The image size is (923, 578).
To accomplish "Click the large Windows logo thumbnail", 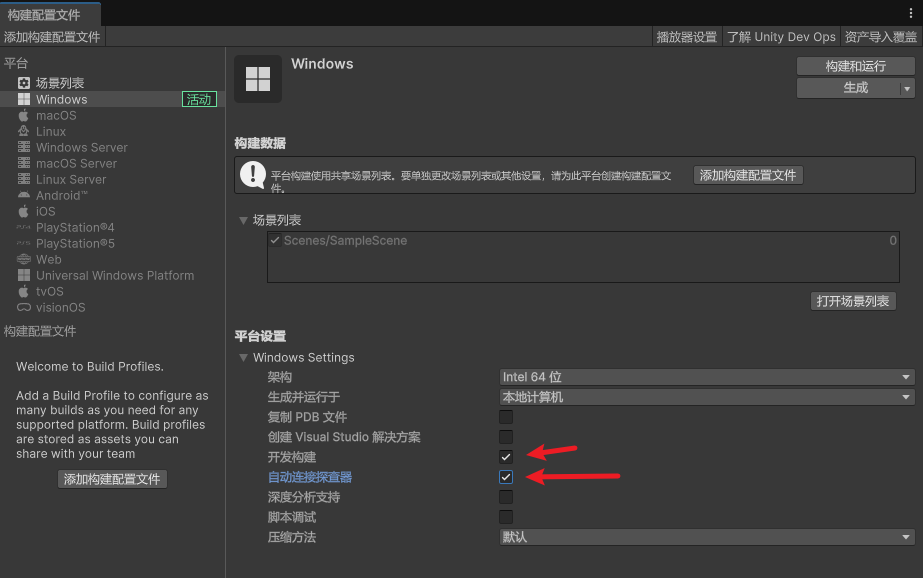I will click(x=258, y=79).
